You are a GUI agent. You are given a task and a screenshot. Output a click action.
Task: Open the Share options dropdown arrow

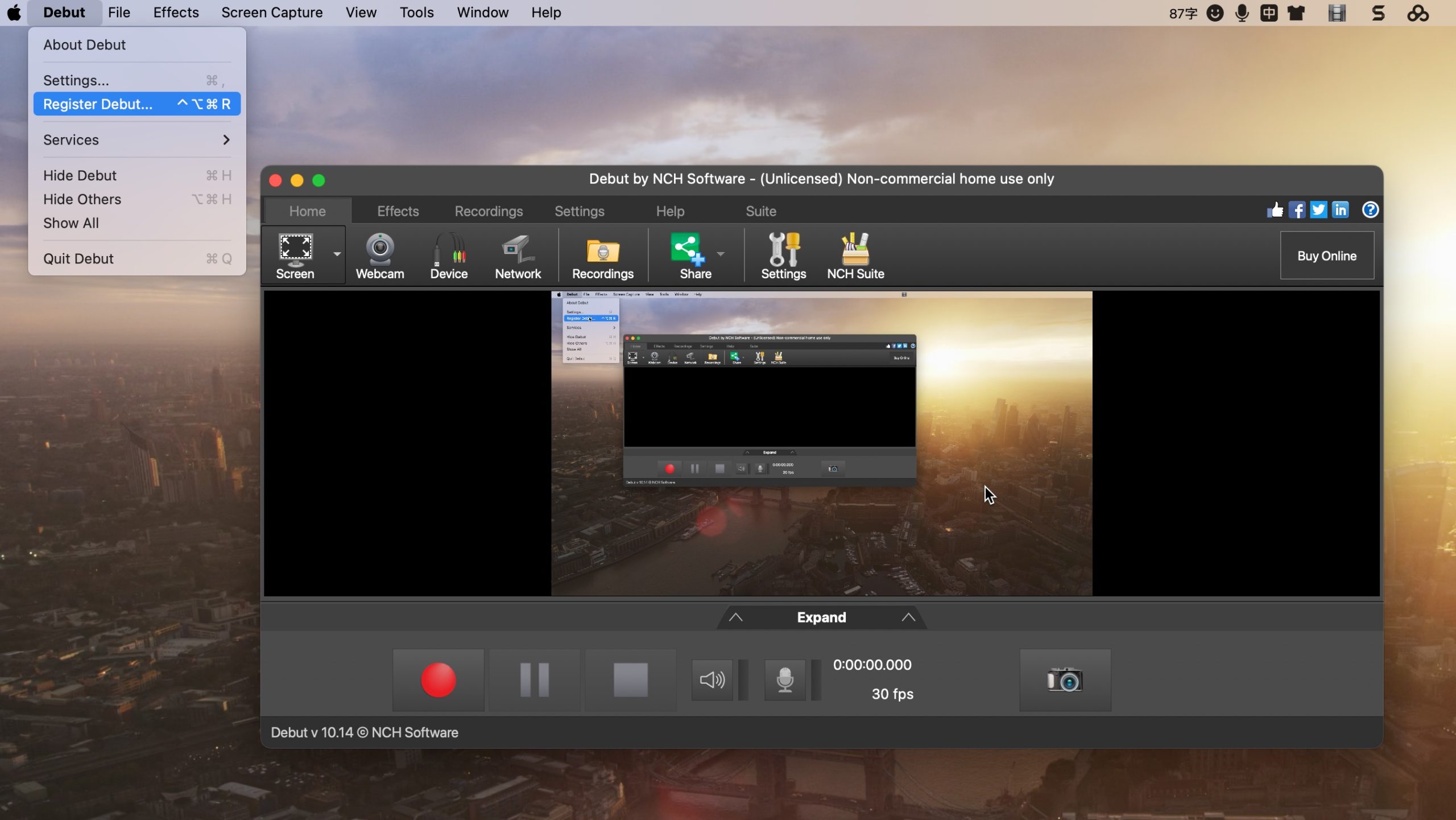(721, 254)
